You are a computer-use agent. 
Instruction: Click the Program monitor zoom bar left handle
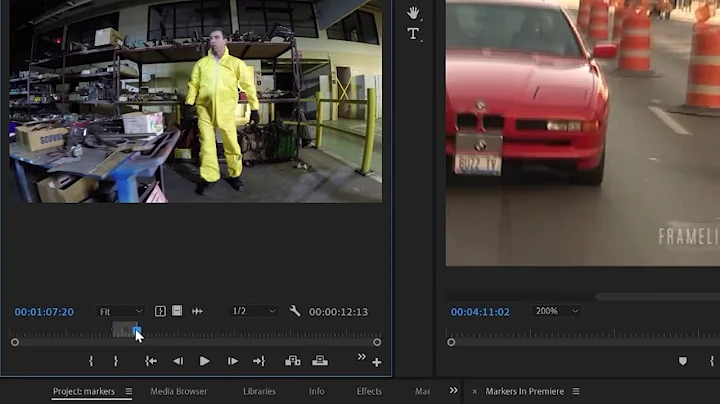(451, 342)
